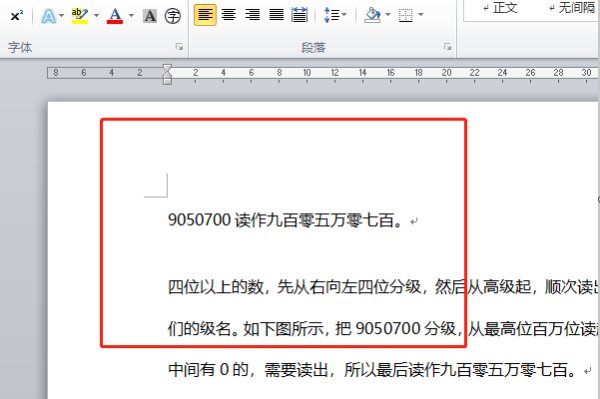
Task: Justify the paragraph text
Action: point(276,15)
